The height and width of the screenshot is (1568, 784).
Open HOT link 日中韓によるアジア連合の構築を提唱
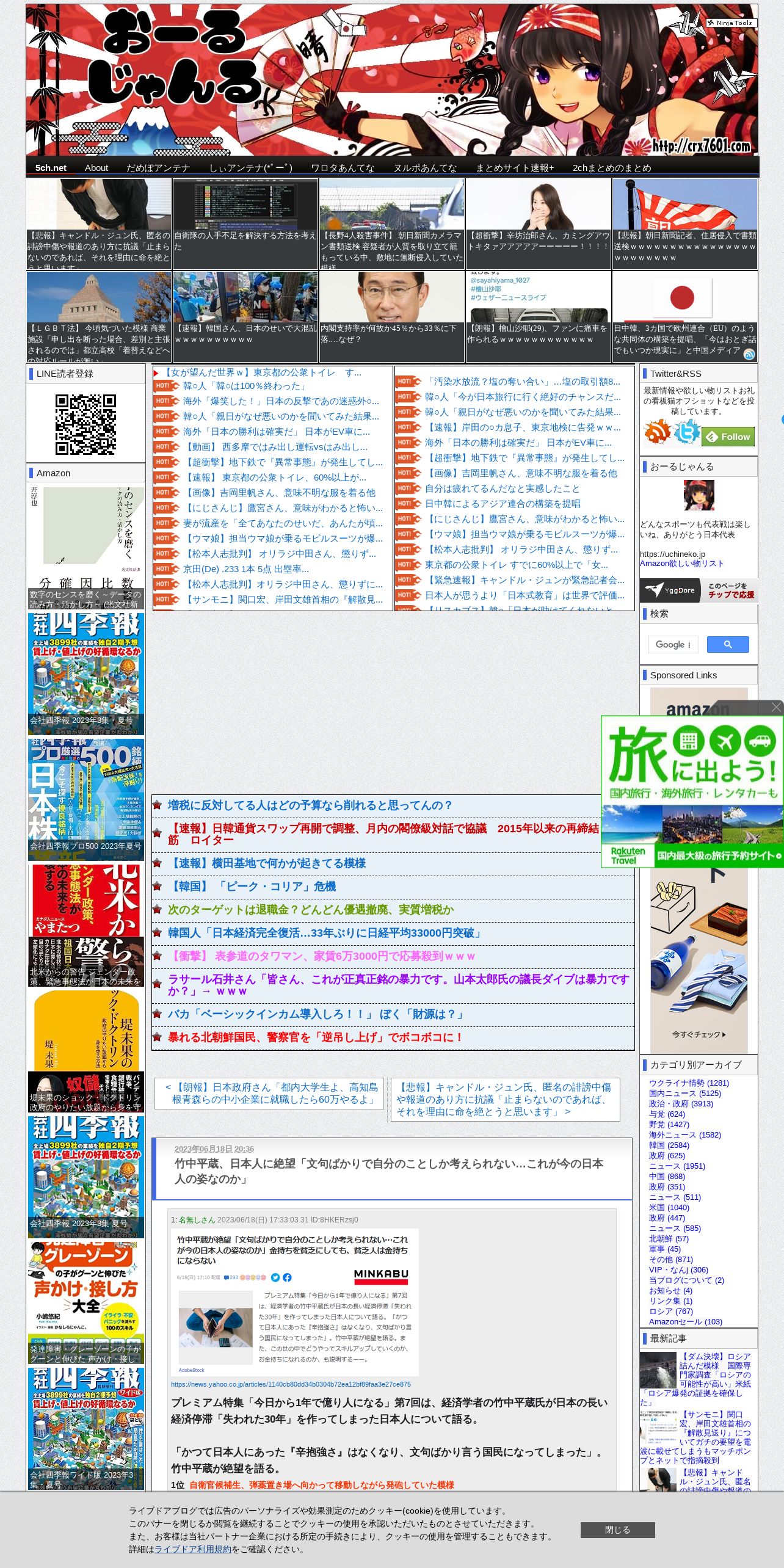(502, 504)
